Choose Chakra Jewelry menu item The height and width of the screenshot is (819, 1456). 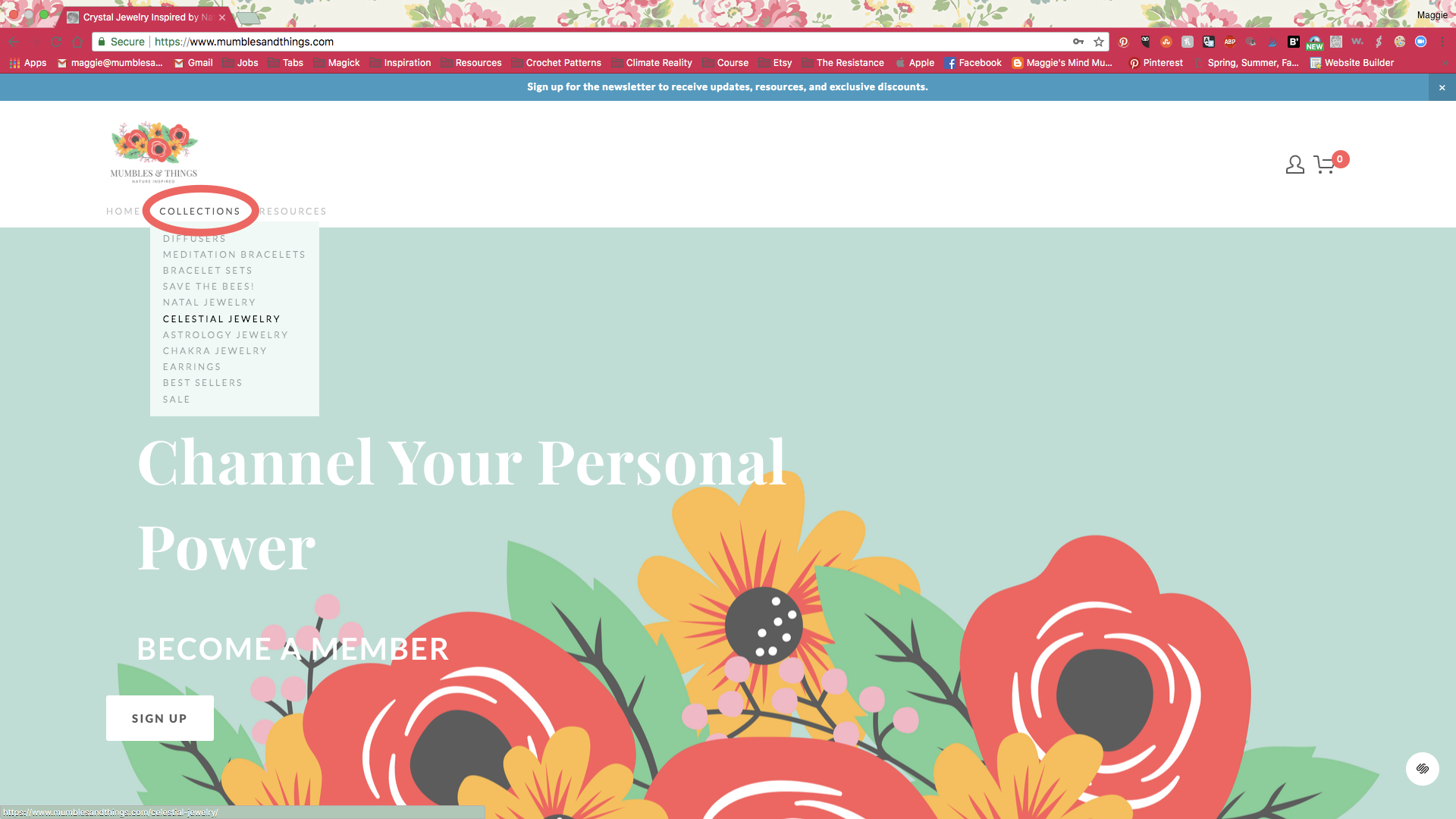[215, 350]
